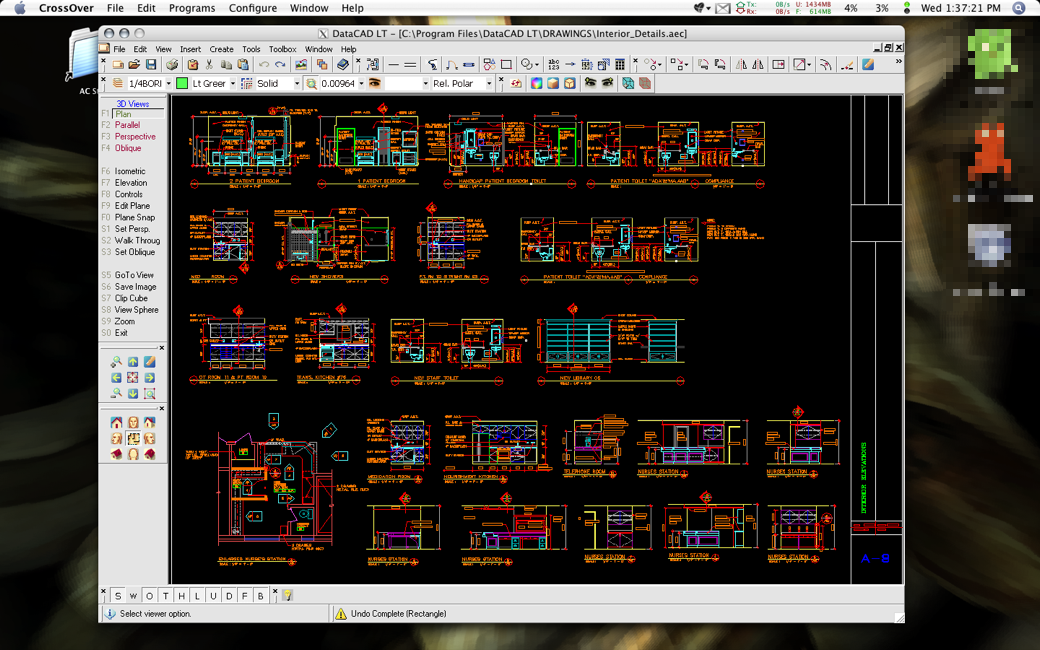This screenshot has width=1040, height=650.
Task: Open the Rel. Polar input mode dropdown
Action: tap(489, 84)
